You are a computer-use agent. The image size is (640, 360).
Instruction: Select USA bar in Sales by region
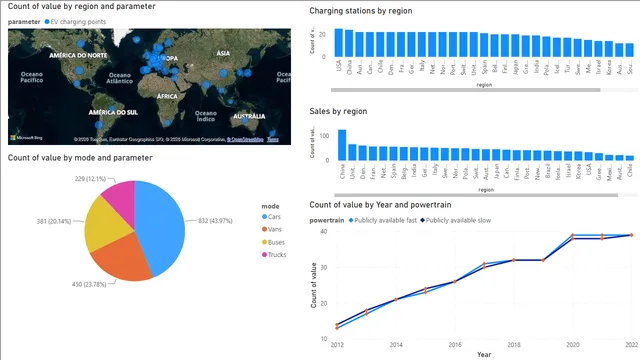tap(589, 156)
